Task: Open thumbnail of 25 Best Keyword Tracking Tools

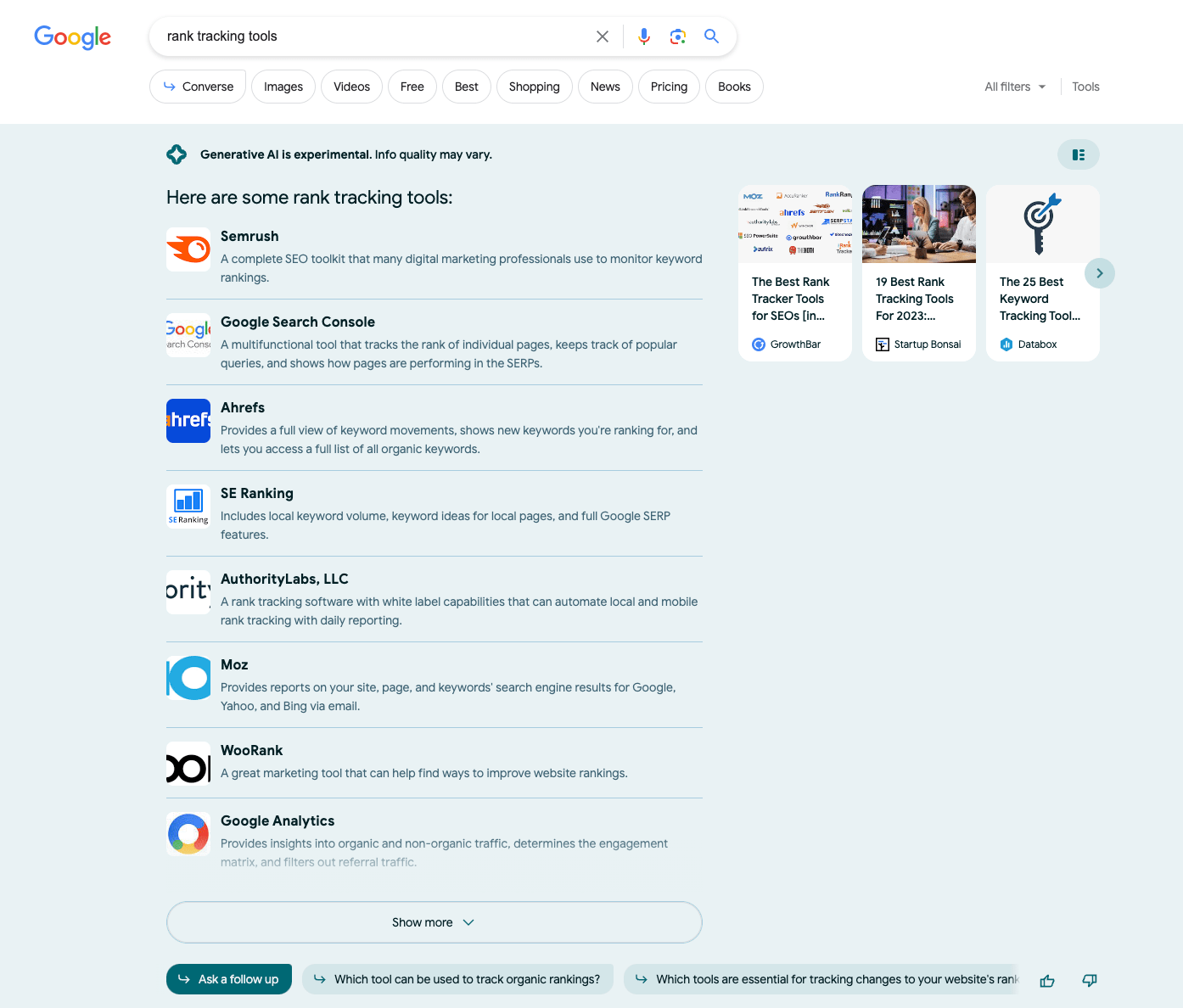Action: click(1043, 224)
